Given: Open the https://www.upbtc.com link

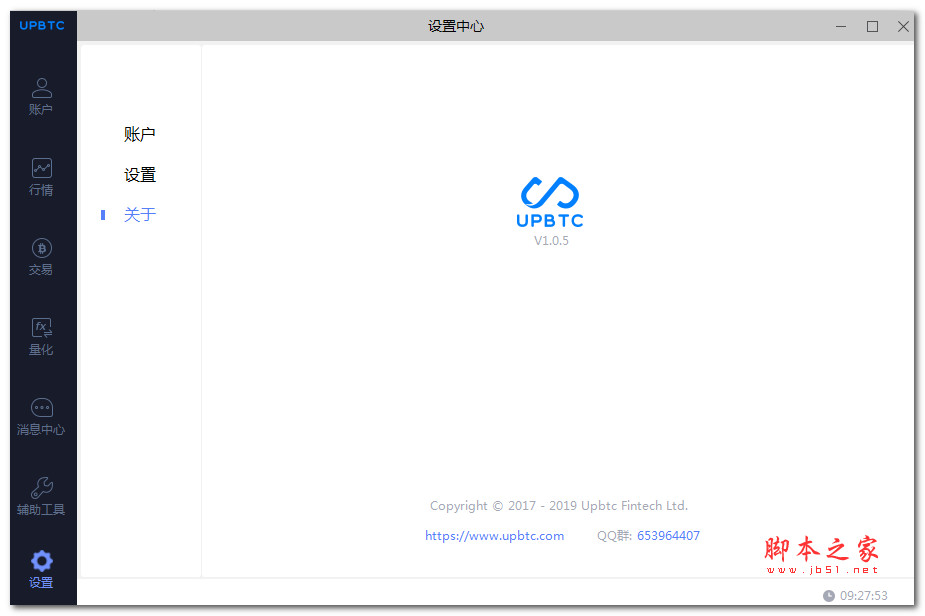Looking at the screenshot, I should [x=494, y=536].
